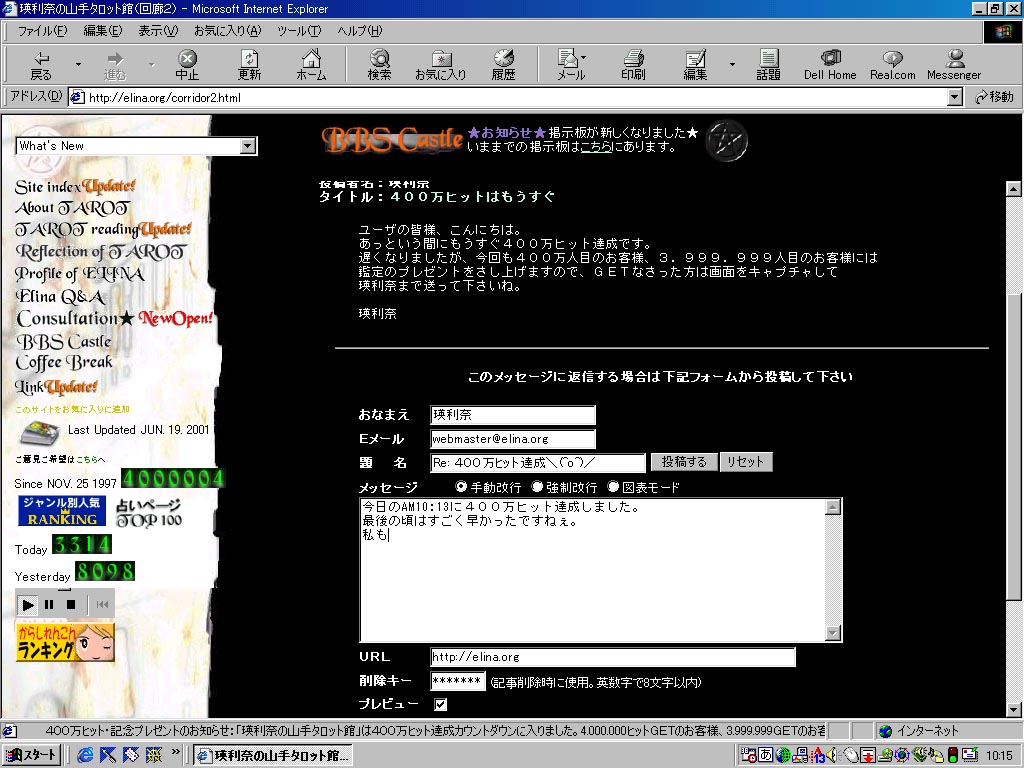1024x768 pixels.
Task: Open the address bar dropdown arrow
Action: click(954, 98)
